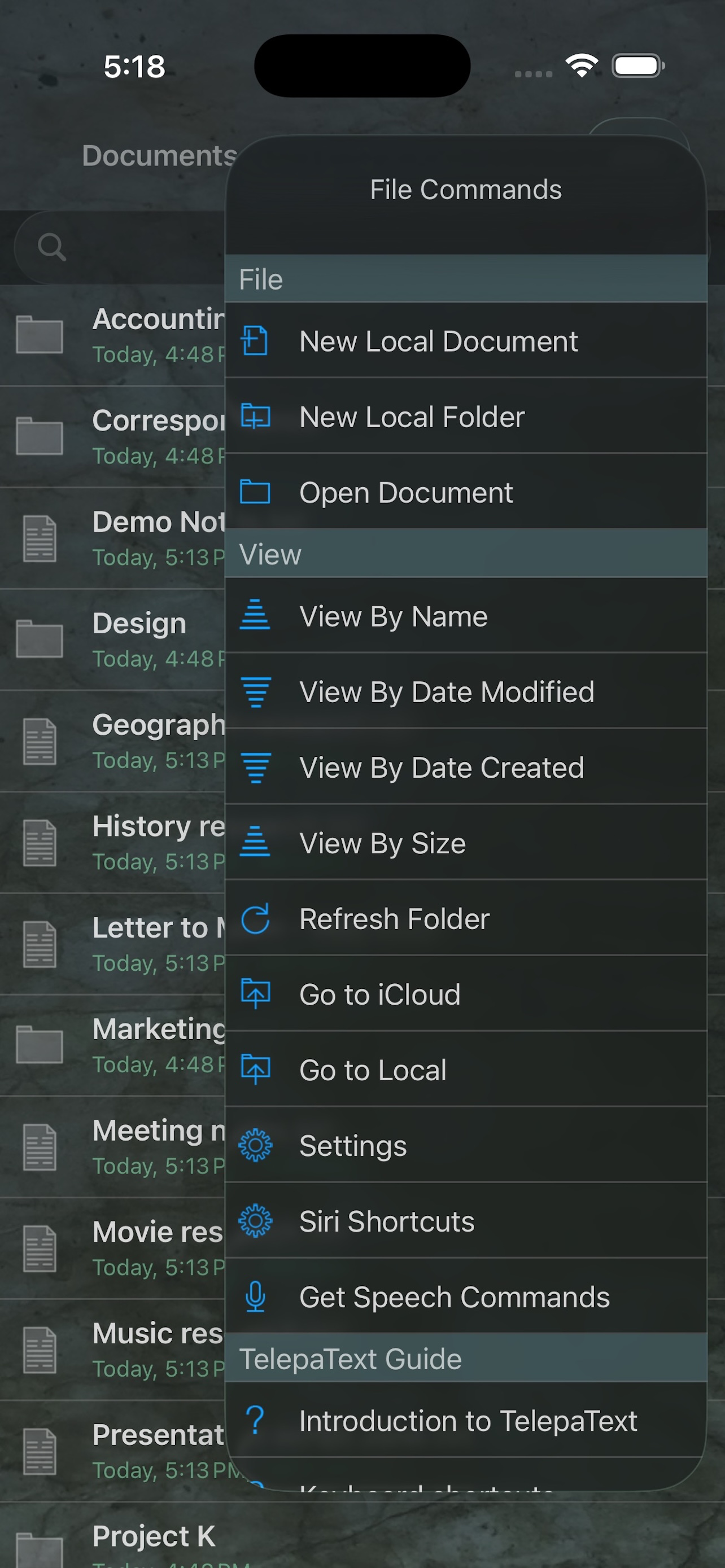Tap the TelepaText Guide section header

point(466,1358)
